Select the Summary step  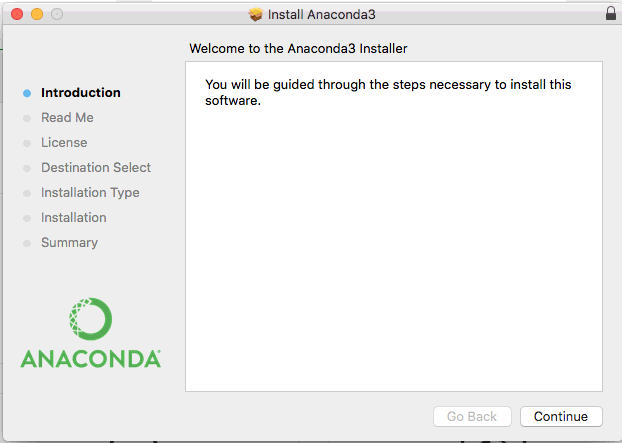tap(69, 243)
